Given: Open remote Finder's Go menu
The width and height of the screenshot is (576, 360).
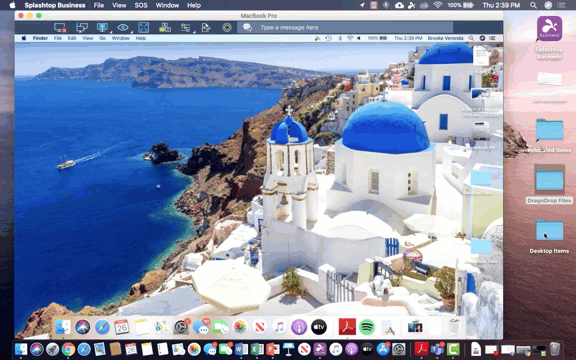Looking at the screenshot, I should tap(102, 38).
